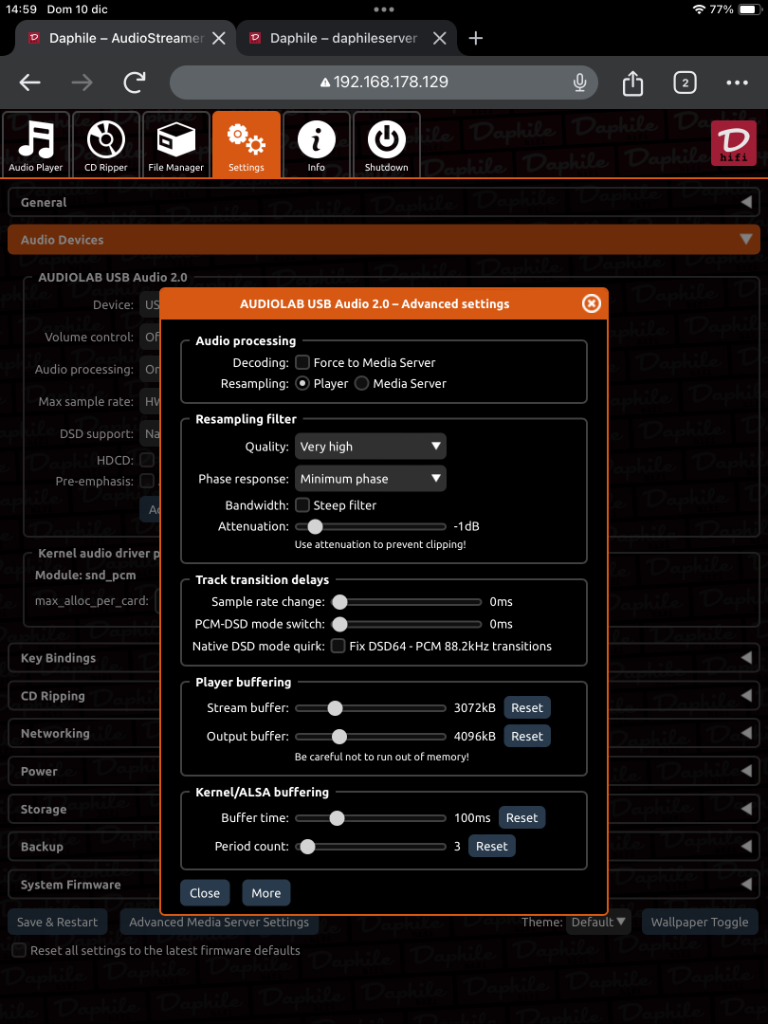Reset the Output buffer value
The image size is (768, 1024).
(x=526, y=736)
